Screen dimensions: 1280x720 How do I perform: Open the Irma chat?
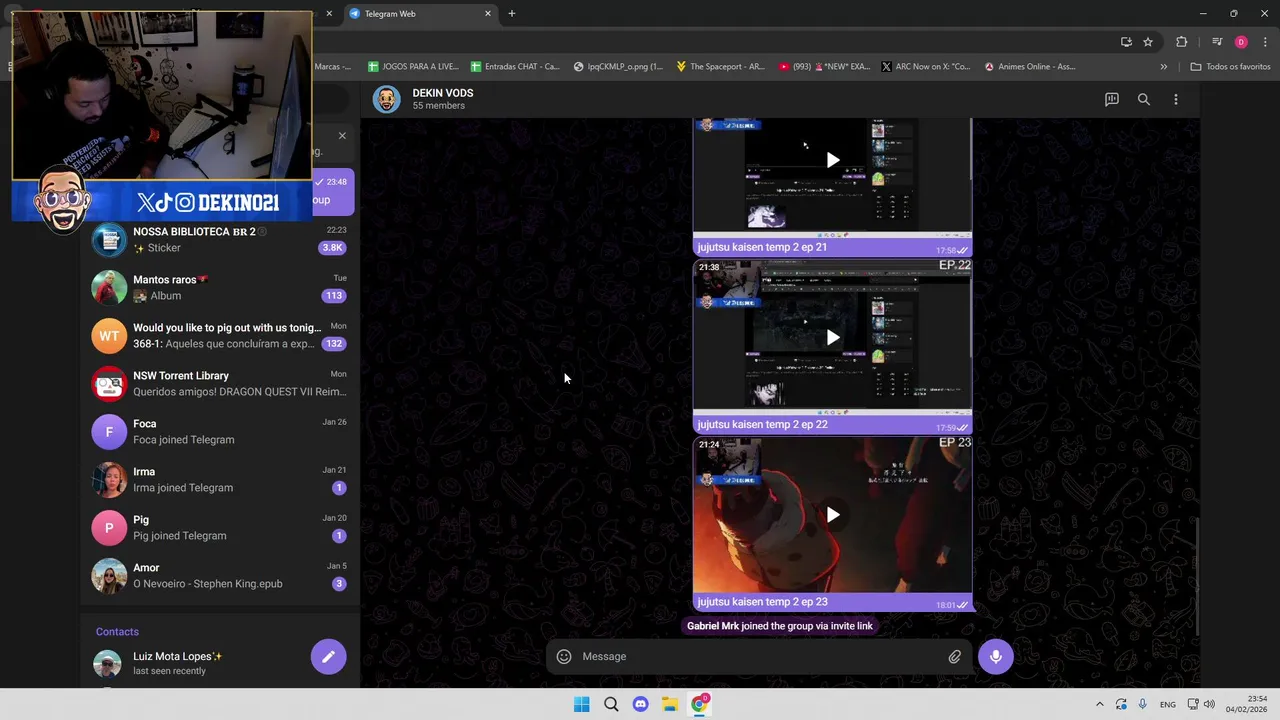tap(220, 479)
